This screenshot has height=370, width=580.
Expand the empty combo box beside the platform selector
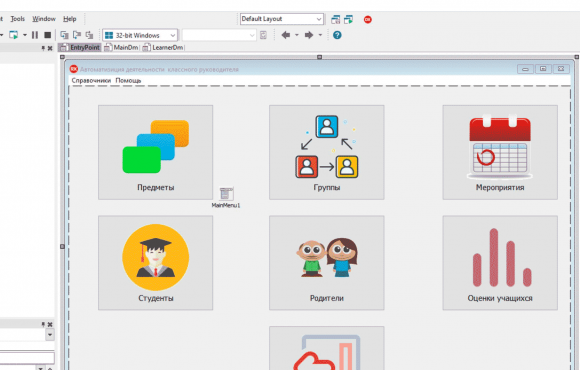point(219,35)
